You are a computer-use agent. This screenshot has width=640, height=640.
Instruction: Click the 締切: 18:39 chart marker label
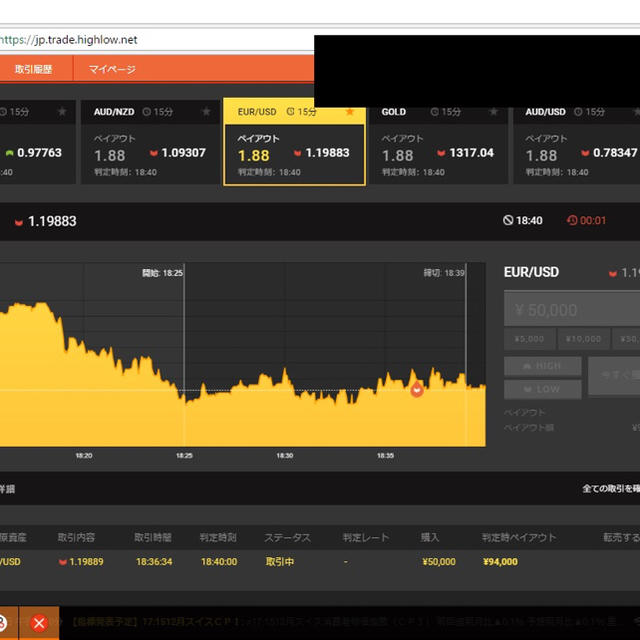pos(444,273)
